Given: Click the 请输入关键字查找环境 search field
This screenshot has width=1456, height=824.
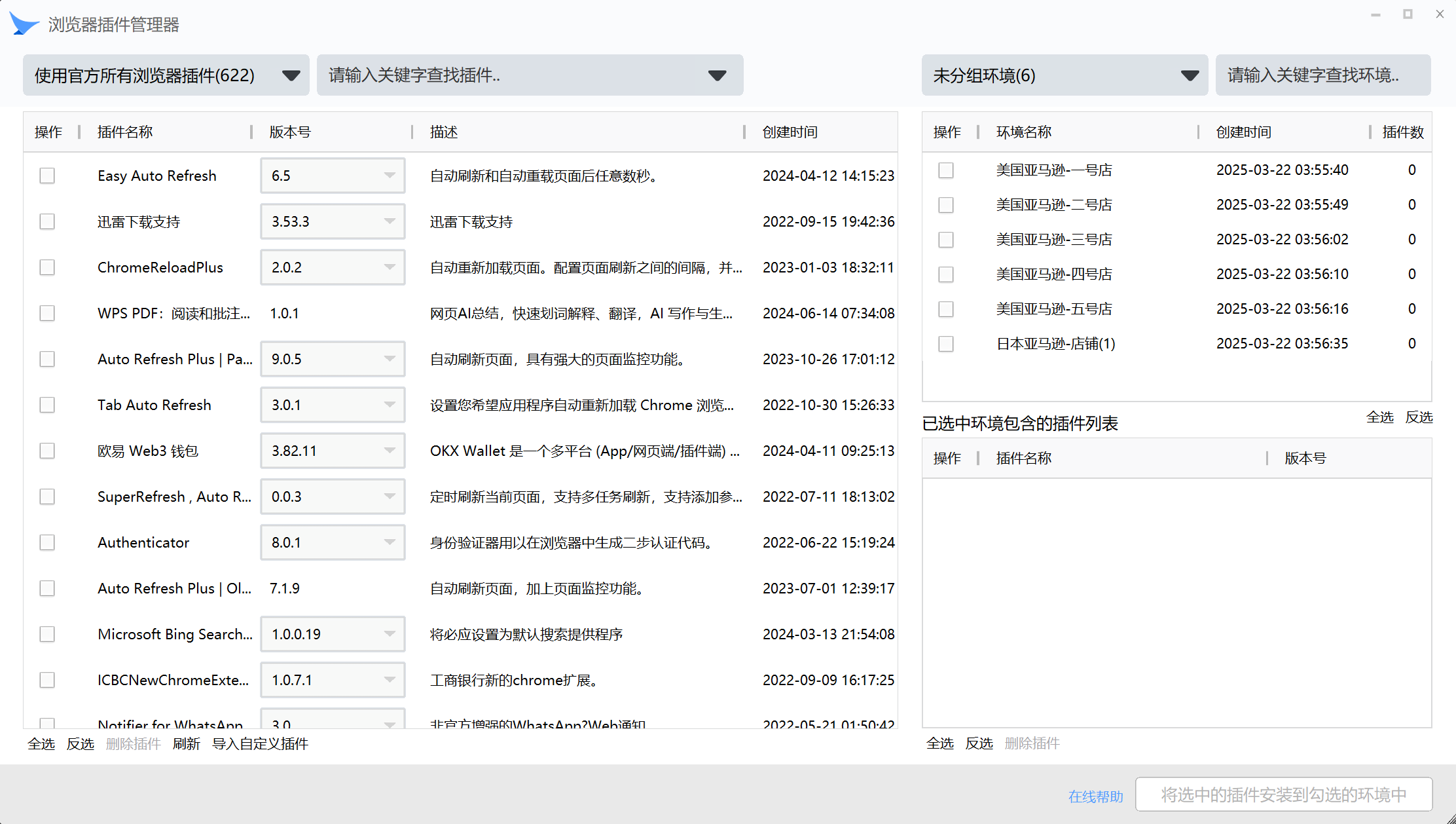Looking at the screenshot, I should pos(1323,75).
